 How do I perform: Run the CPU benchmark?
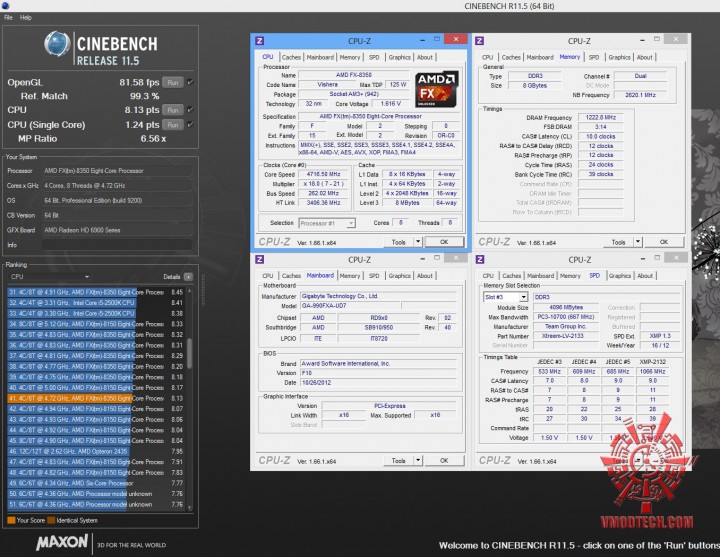pyautogui.click(x=173, y=110)
